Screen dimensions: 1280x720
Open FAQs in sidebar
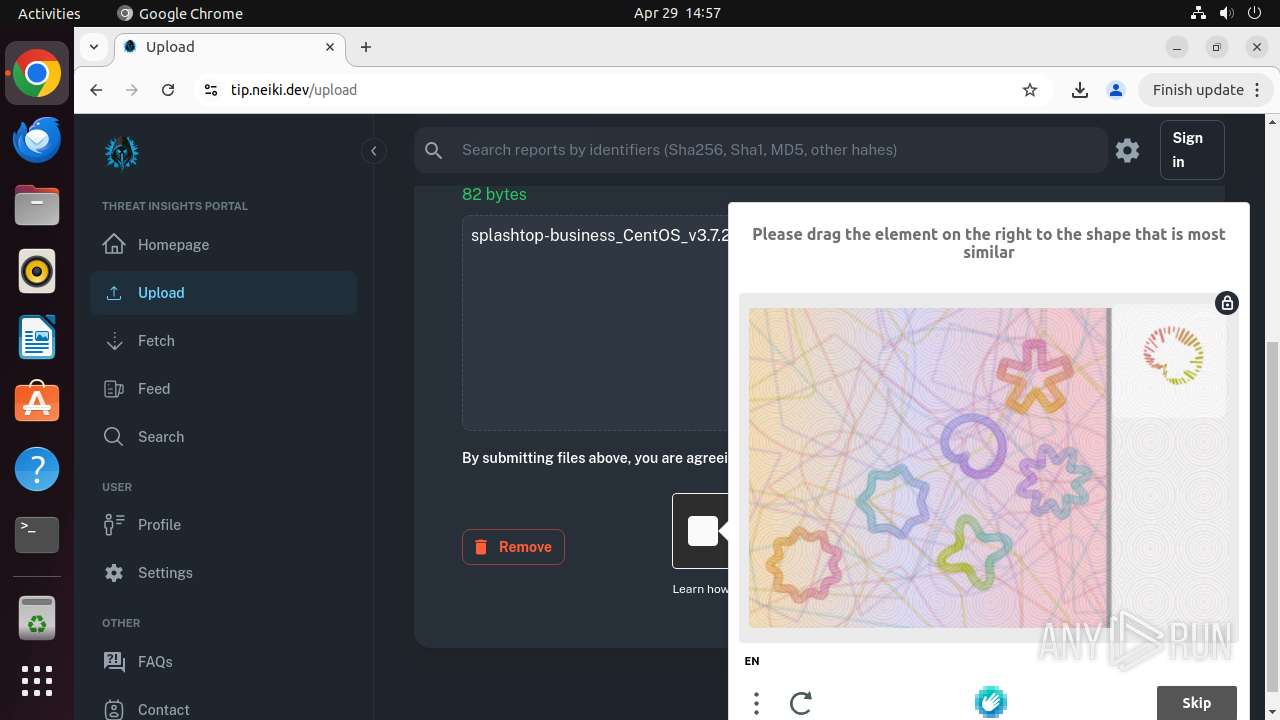pyautogui.click(x=223, y=662)
